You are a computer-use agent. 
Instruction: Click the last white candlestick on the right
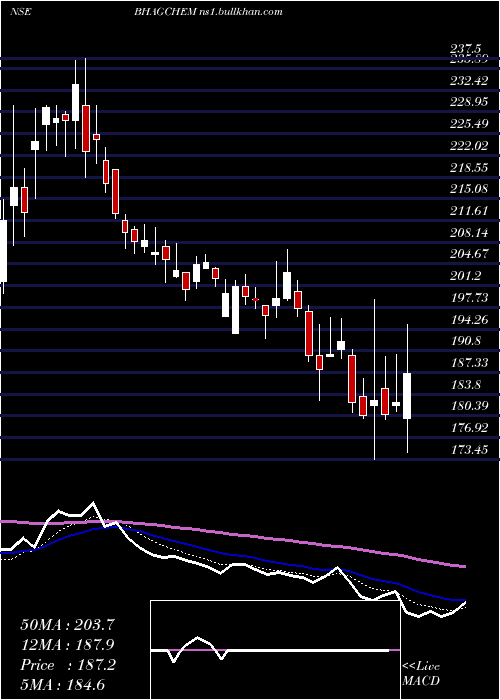point(407,396)
